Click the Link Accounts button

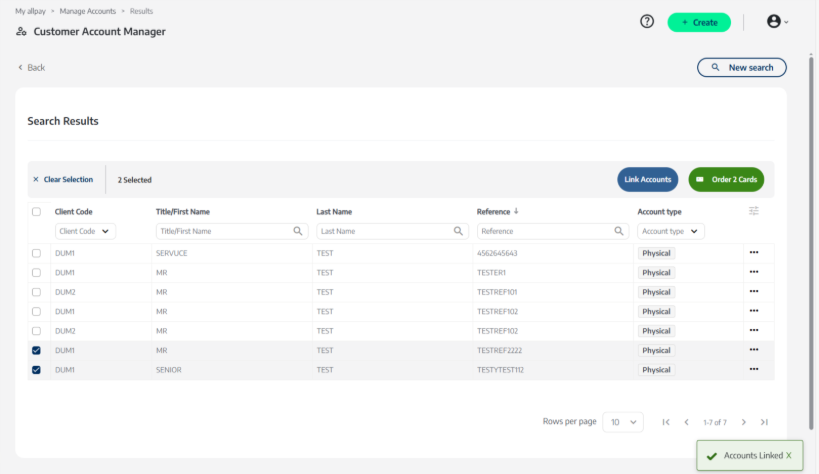tap(648, 179)
